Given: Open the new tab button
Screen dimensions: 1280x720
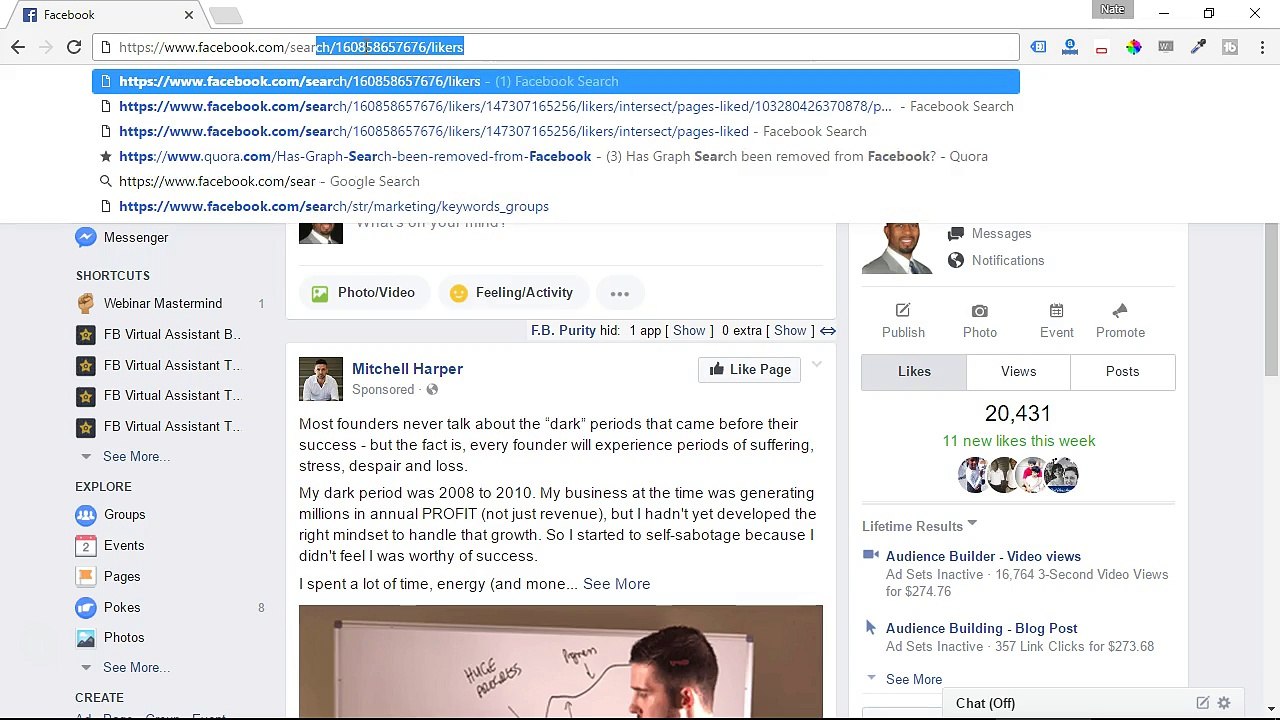Looking at the screenshot, I should point(226,15).
